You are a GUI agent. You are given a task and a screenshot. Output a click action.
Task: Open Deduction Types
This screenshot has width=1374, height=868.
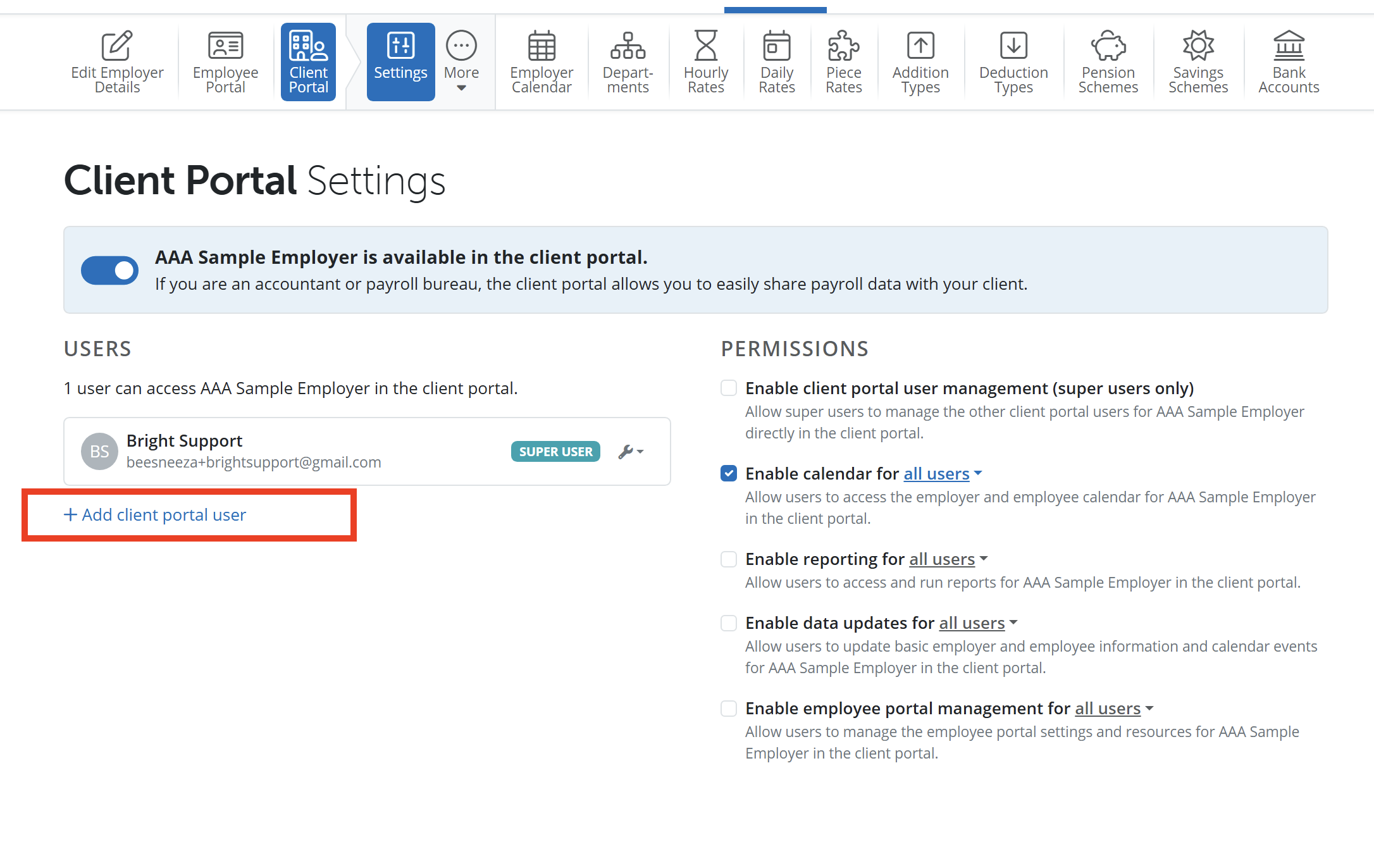click(x=1013, y=62)
